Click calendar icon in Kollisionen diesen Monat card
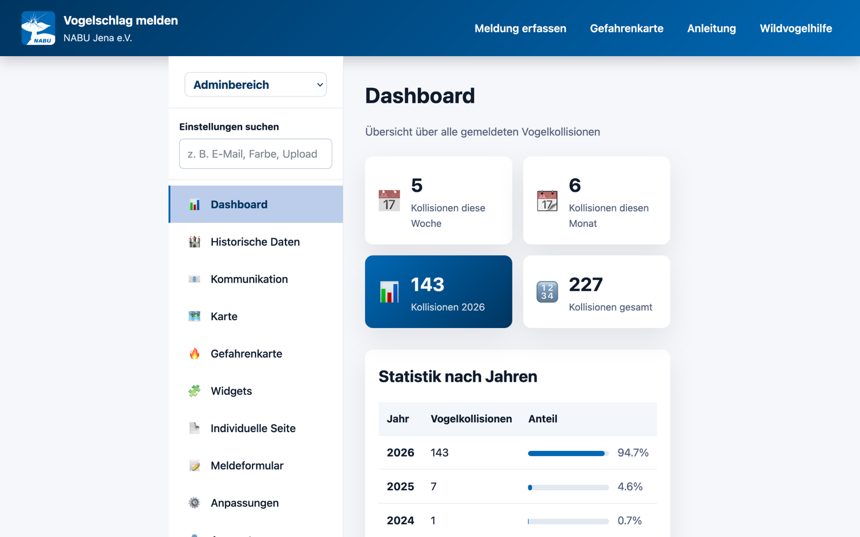 click(x=547, y=201)
